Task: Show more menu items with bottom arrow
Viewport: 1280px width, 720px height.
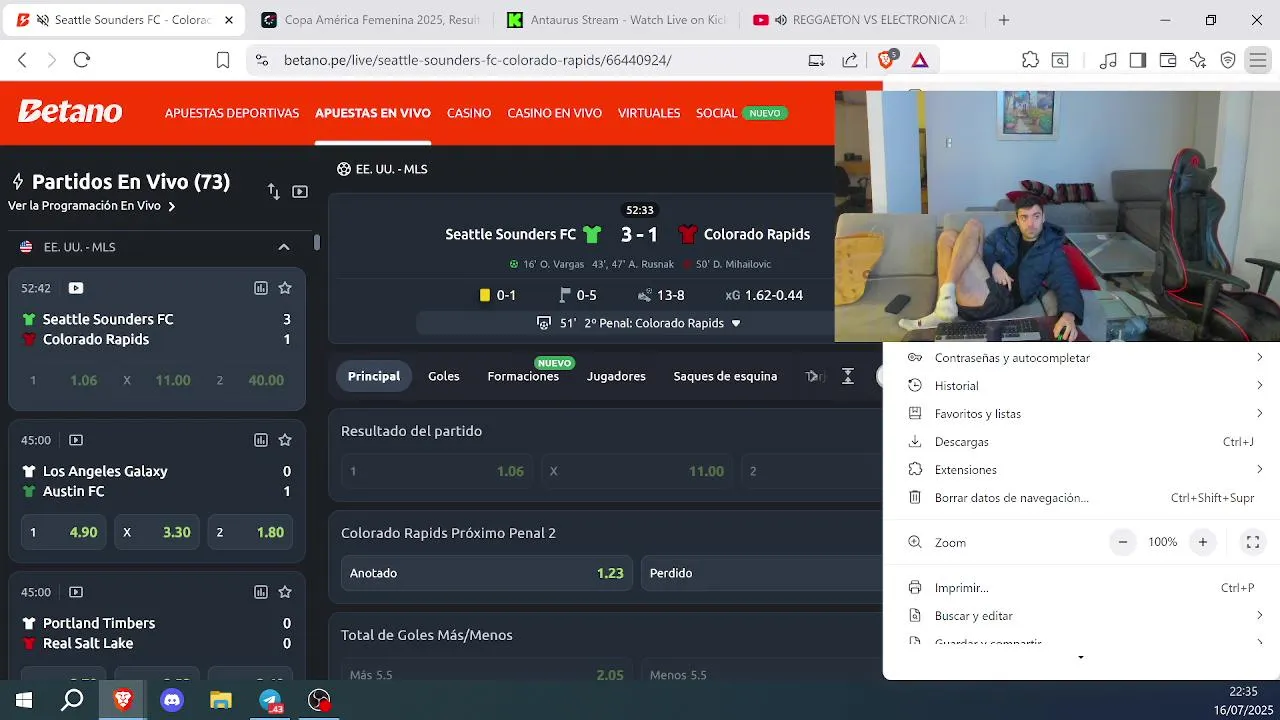Action: [x=1081, y=658]
